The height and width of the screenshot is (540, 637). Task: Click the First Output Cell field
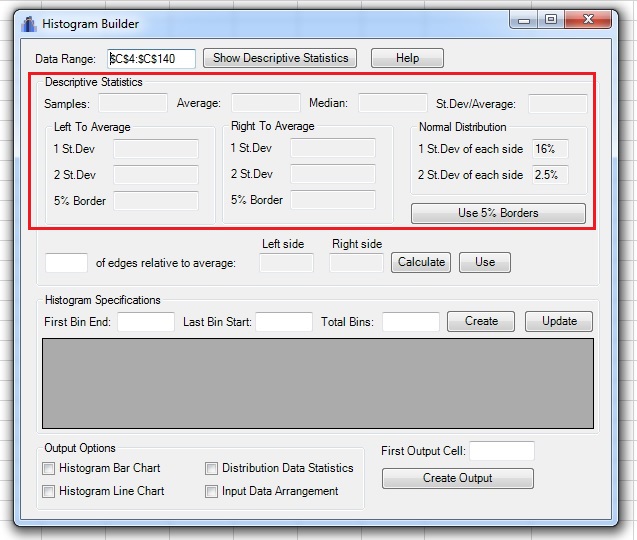tap(502, 451)
